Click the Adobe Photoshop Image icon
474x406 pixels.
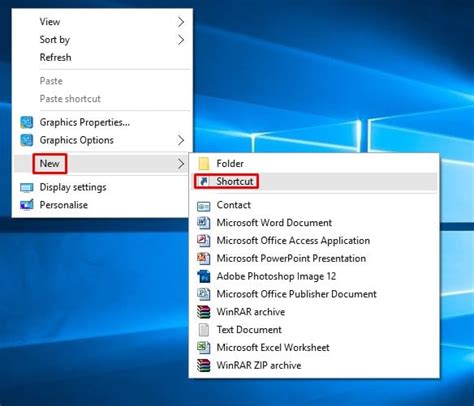[203, 276]
